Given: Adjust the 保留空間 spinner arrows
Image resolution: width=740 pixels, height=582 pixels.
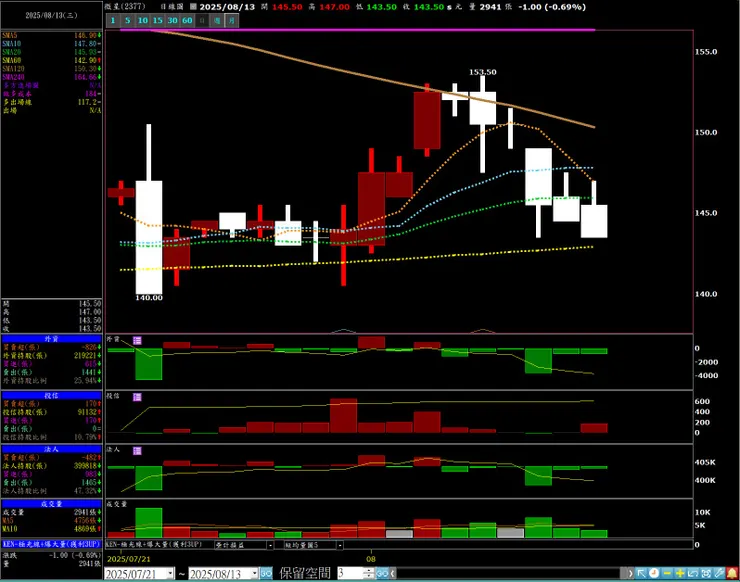Looking at the screenshot, I should pyautogui.click(x=369, y=574).
